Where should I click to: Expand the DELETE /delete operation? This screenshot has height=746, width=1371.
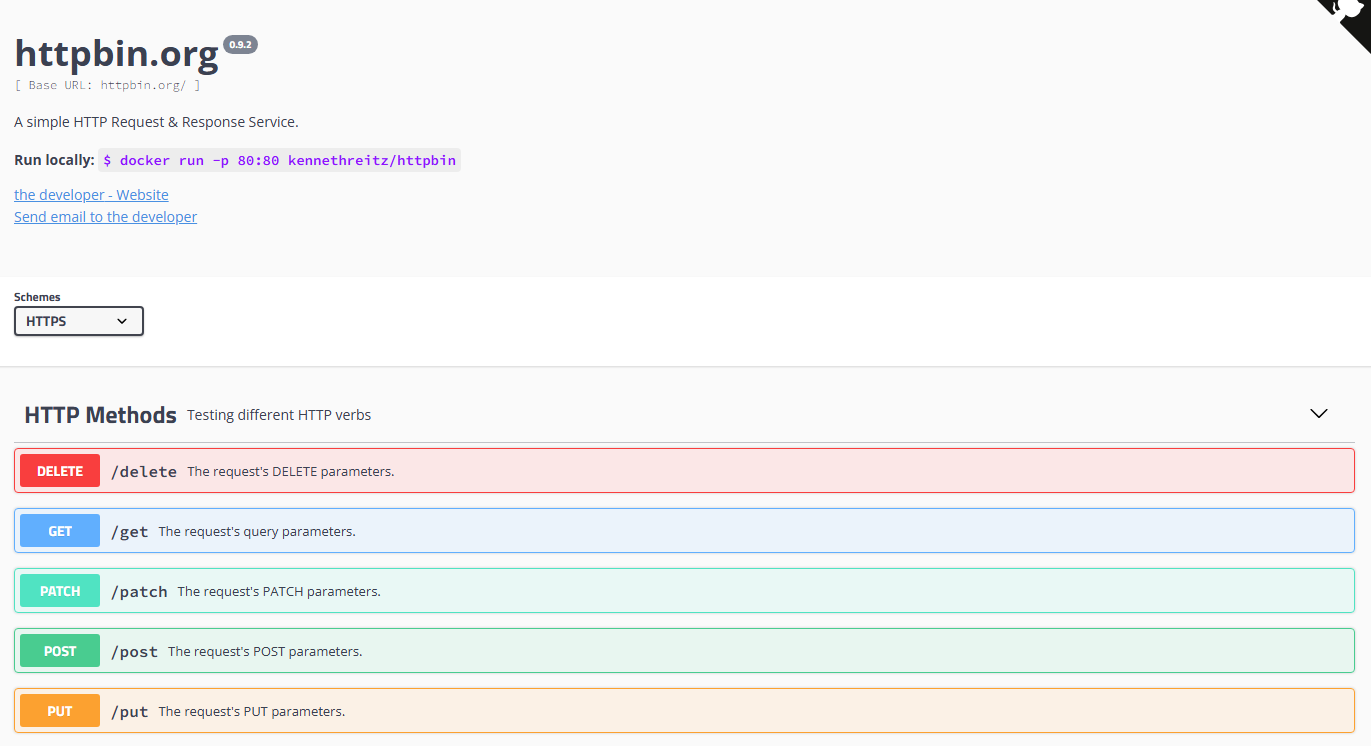tap(684, 471)
